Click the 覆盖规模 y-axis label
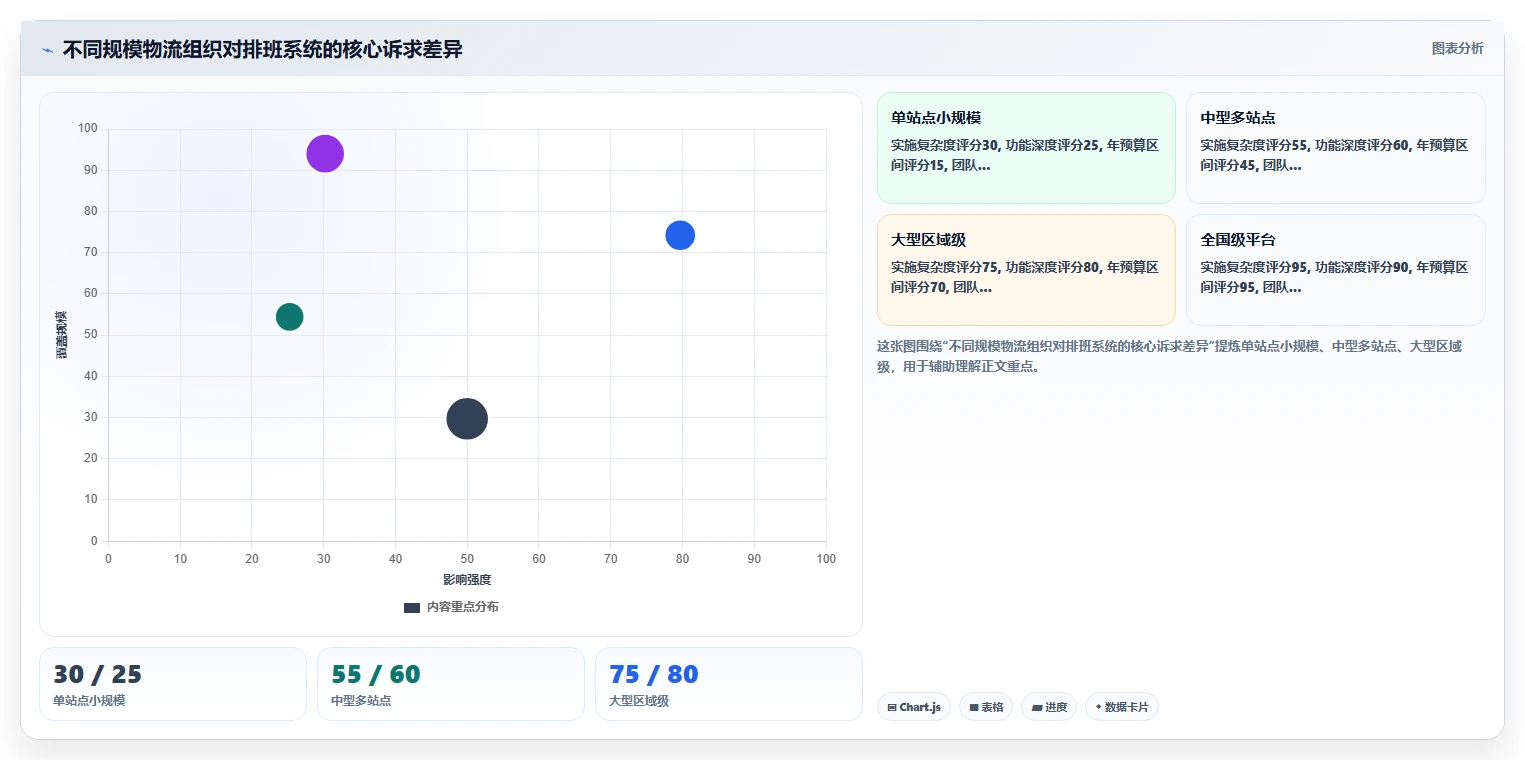This screenshot has width=1525, height=760. click(x=61, y=335)
